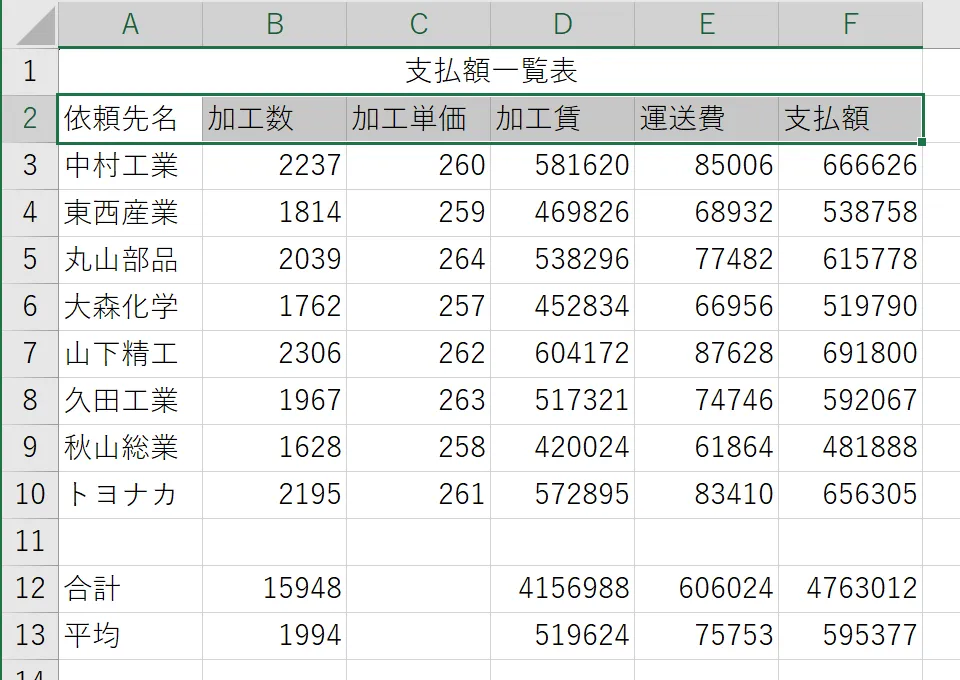Select the 秋山総業 cell
Image resolution: width=960 pixels, height=680 pixels.
pos(130,447)
